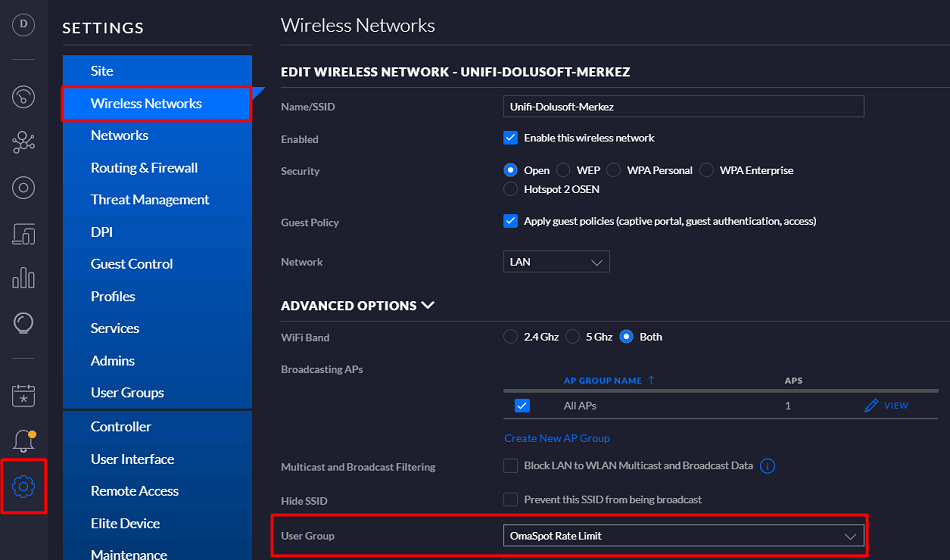The width and height of the screenshot is (950, 560).
Task: Collapse the Advanced Options section
Action: pyautogui.click(x=357, y=305)
